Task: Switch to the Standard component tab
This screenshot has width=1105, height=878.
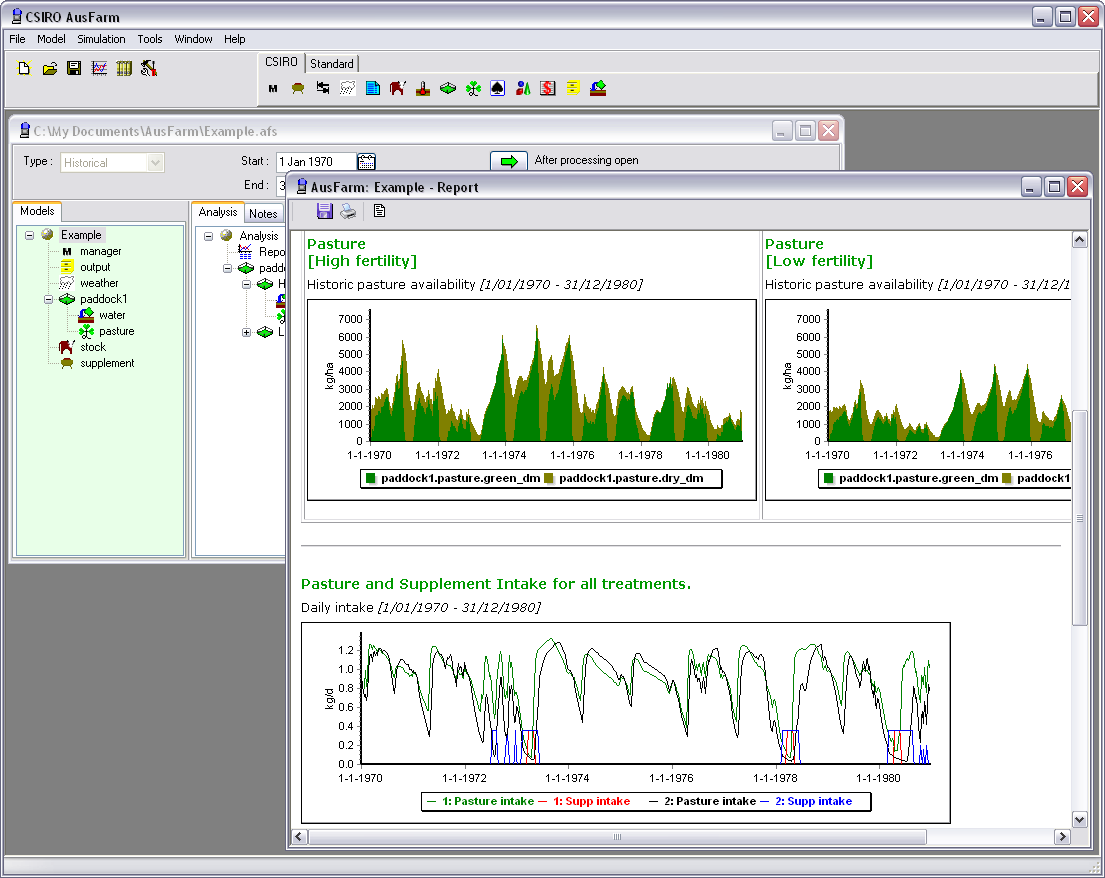Action: point(331,63)
